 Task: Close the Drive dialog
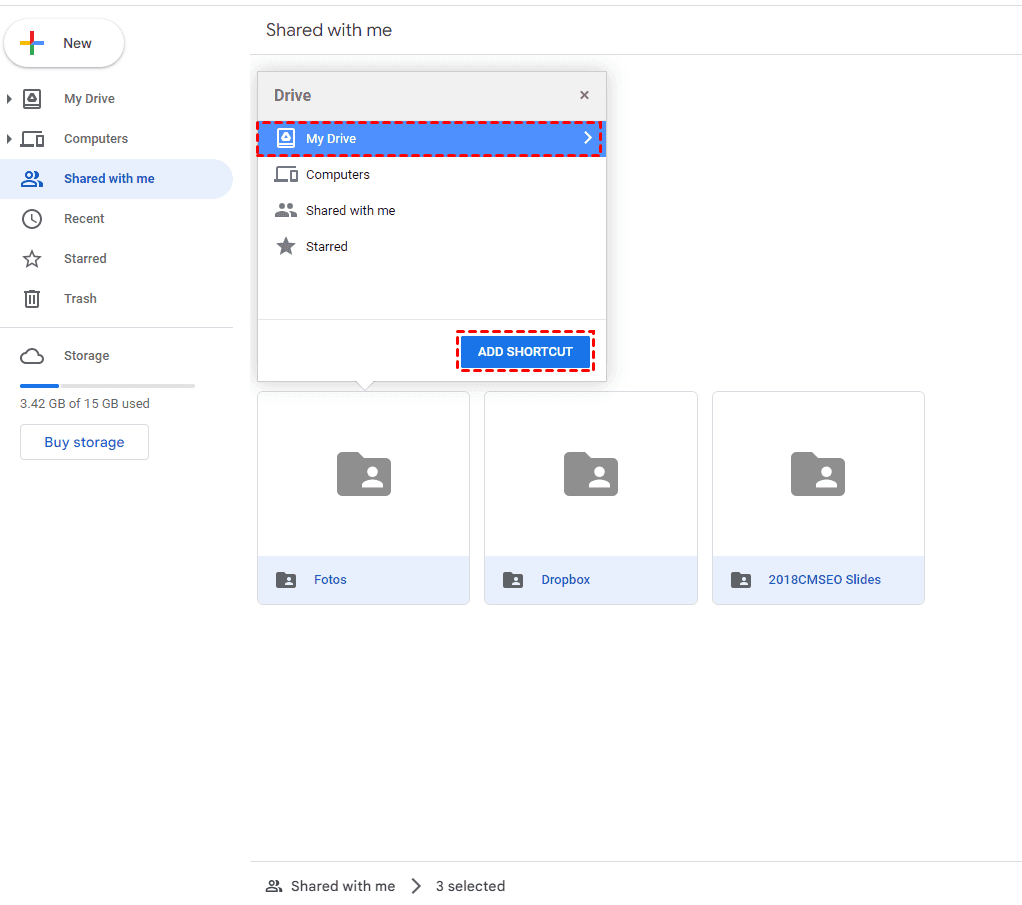tap(584, 96)
